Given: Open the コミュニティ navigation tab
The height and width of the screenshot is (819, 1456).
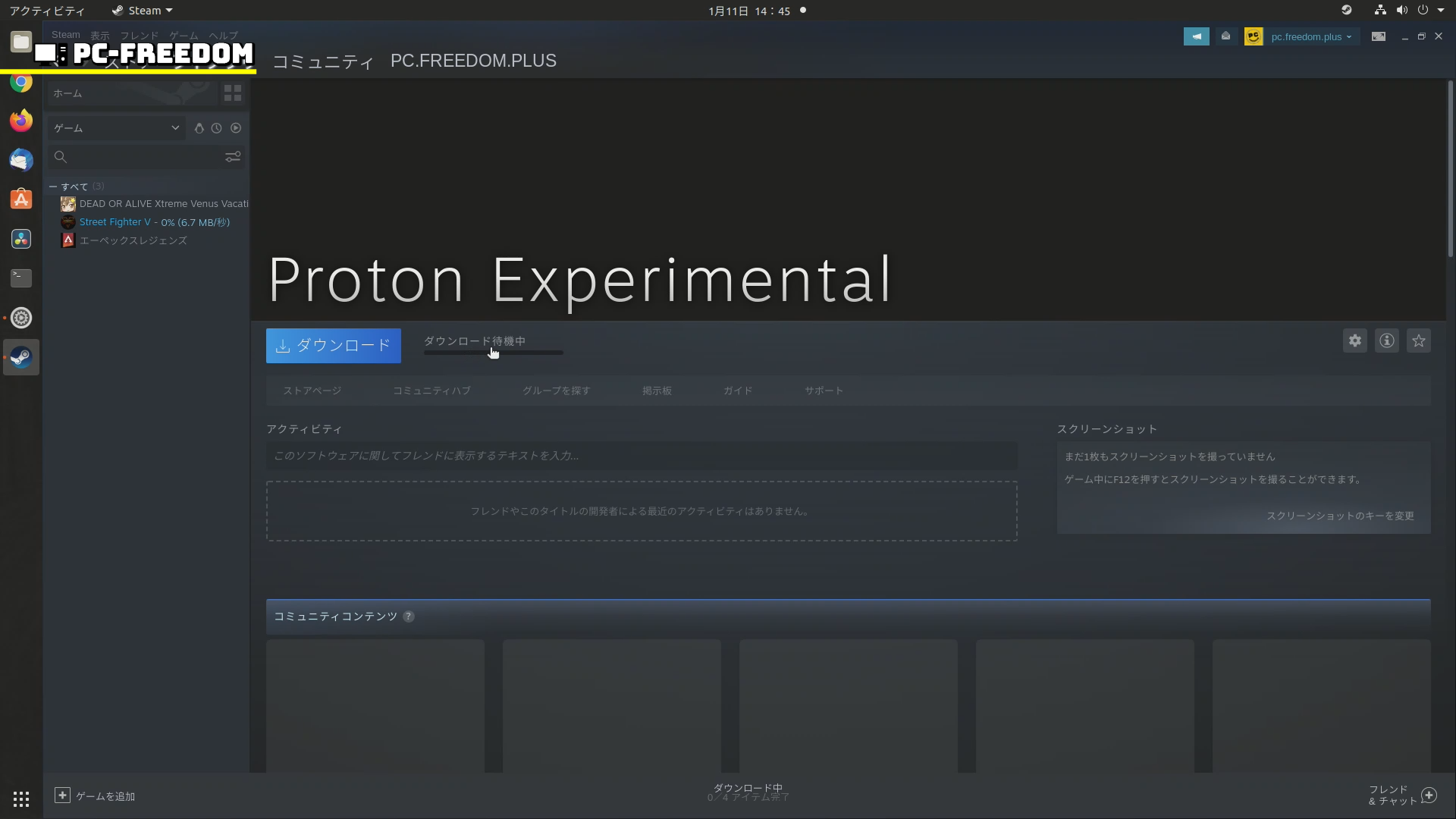Looking at the screenshot, I should point(323,61).
